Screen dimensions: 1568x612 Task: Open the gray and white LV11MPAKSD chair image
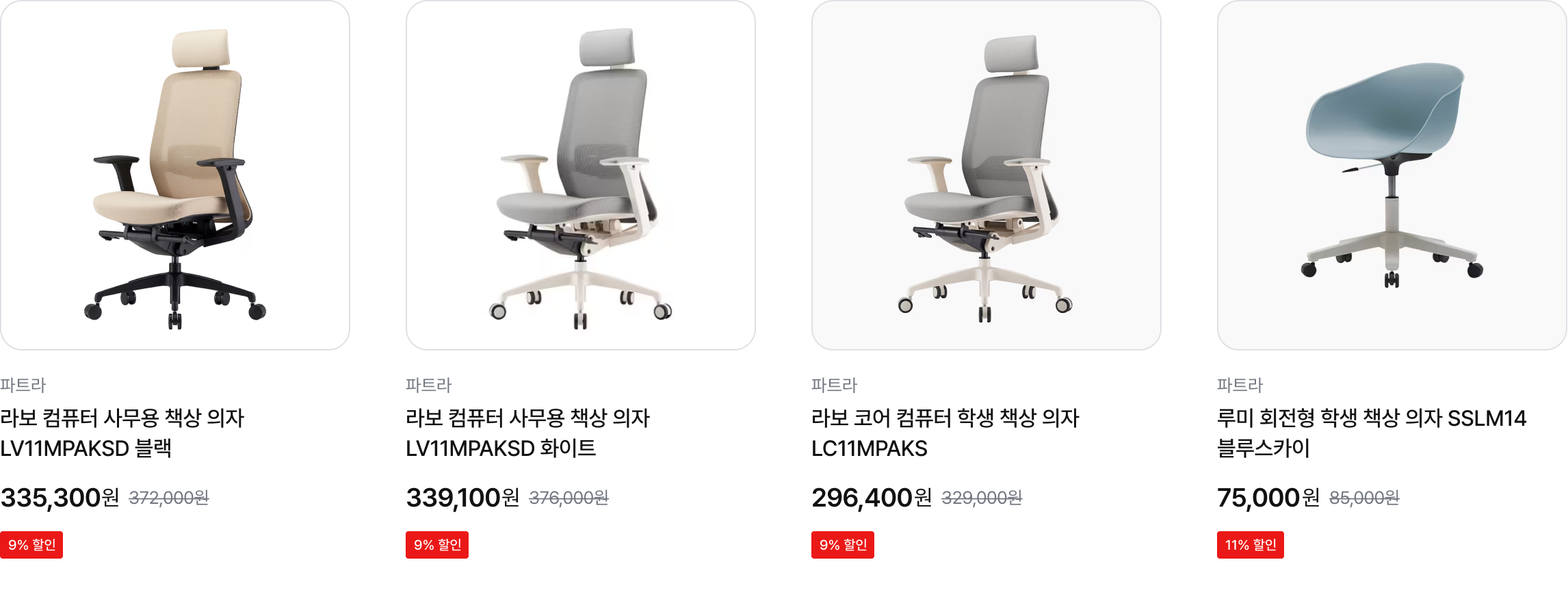click(581, 175)
